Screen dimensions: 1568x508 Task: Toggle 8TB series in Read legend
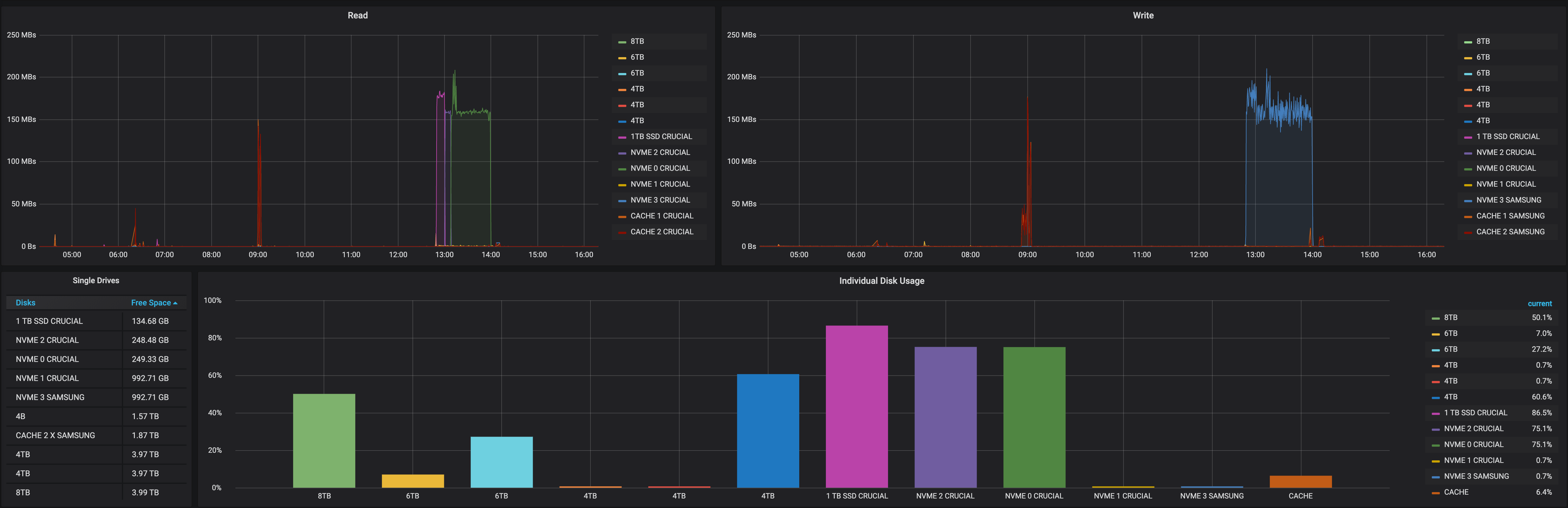click(637, 41)
